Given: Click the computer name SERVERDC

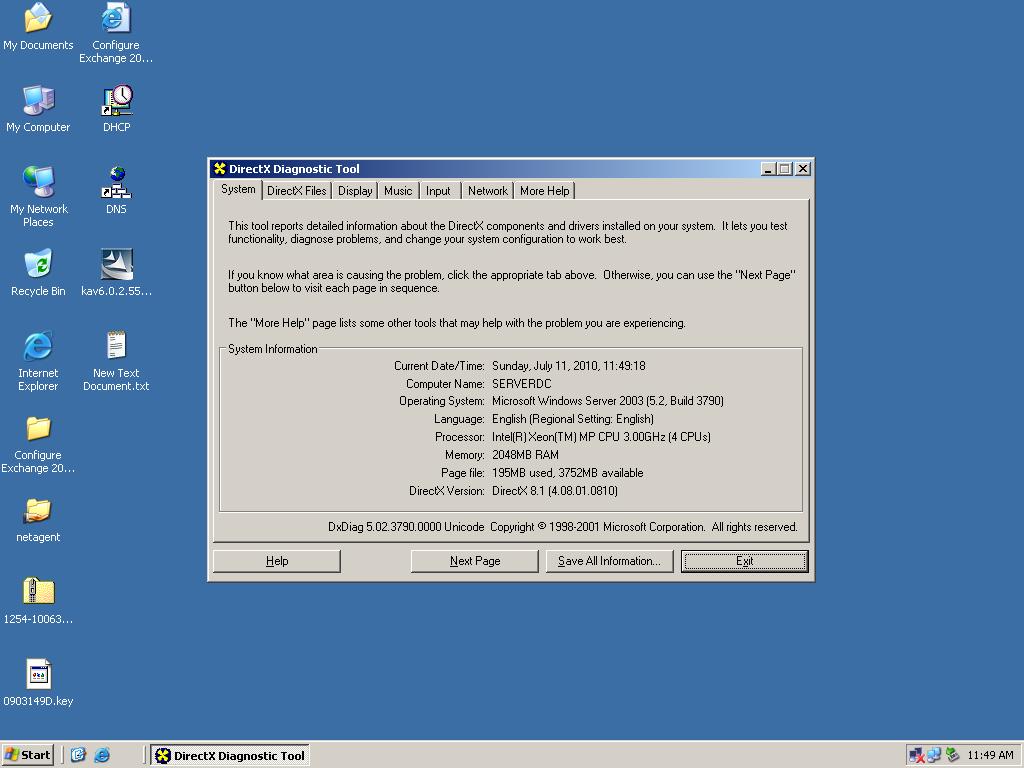Looking at the screenshot, I should pos(522,383).
